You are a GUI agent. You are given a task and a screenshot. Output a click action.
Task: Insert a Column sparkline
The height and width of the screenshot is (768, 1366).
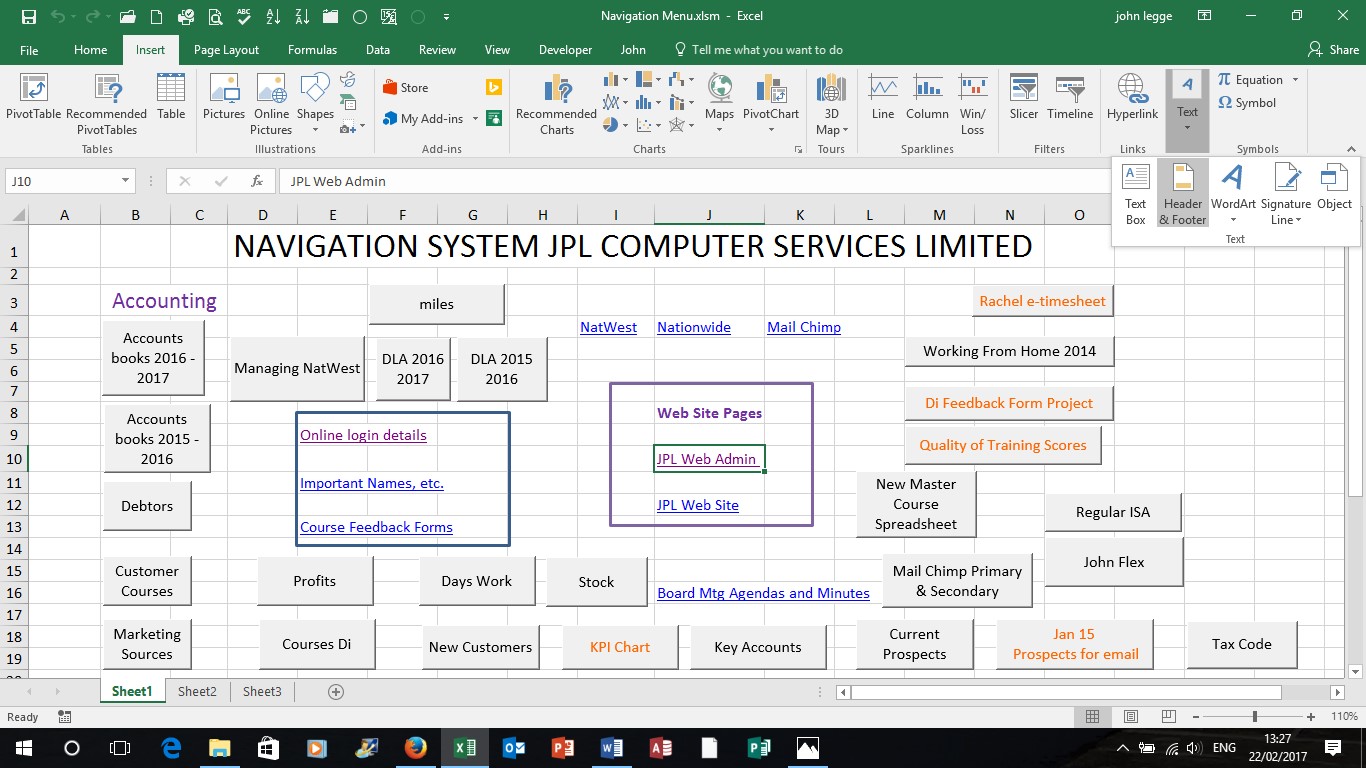click(927, 98)
